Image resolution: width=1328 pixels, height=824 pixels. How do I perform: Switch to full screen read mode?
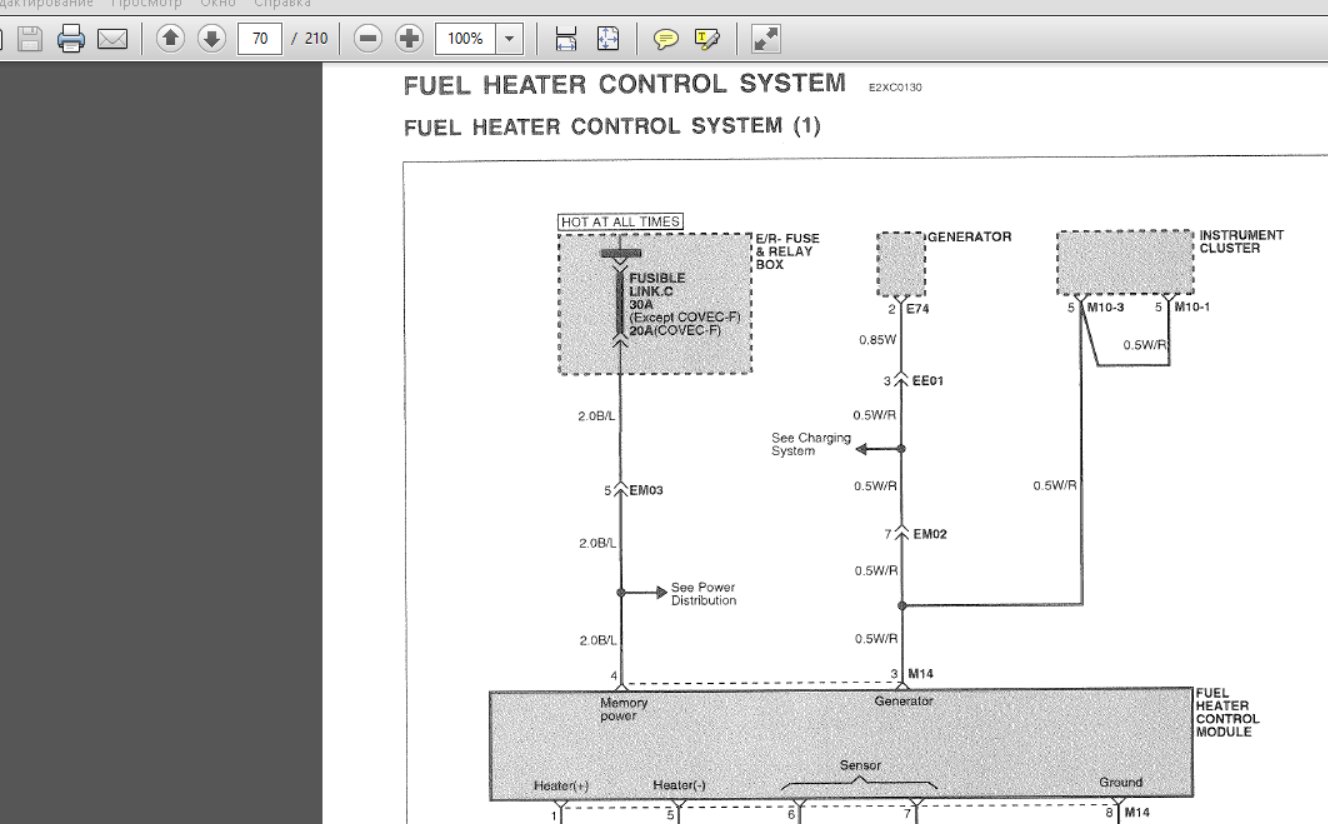765,39
